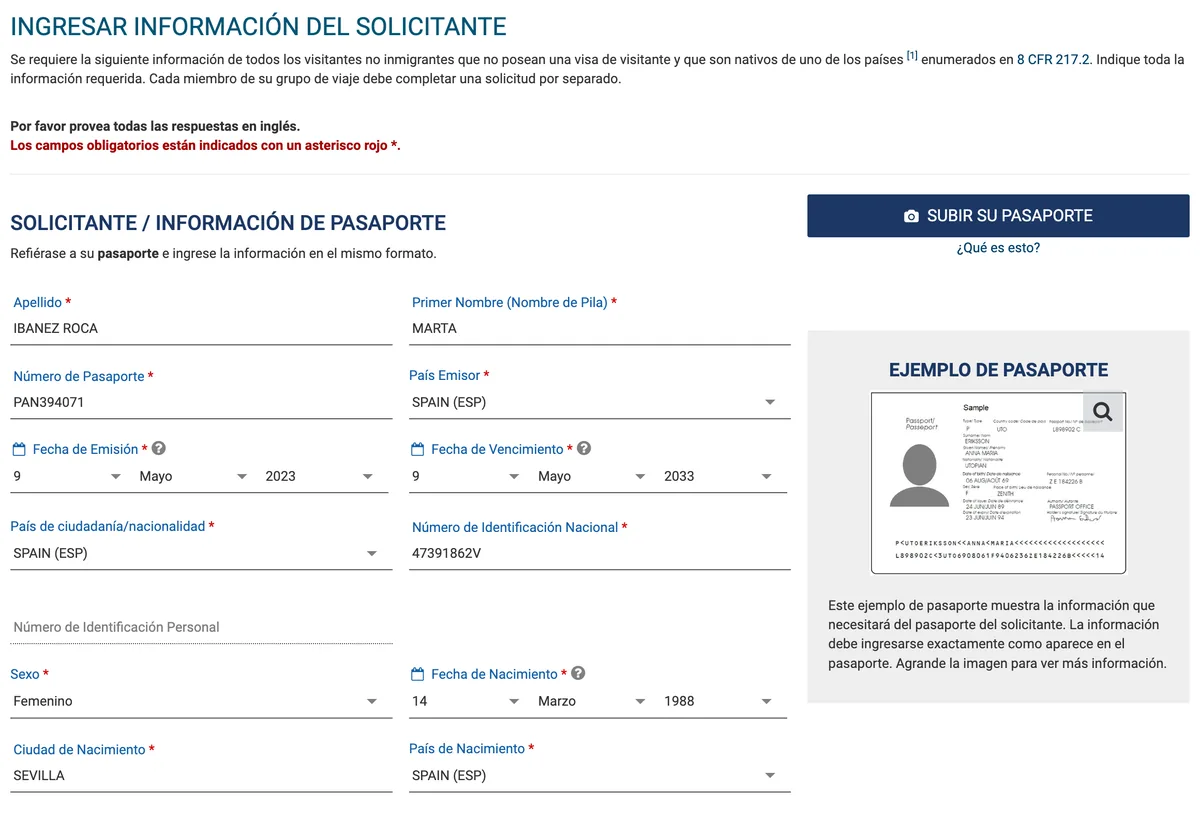Open País de ciudadanía/nacionalidad dropdown
Image resolution: width=1200 pixels, height=822 pixels.
pyautogui.click(x=200, y=553)
